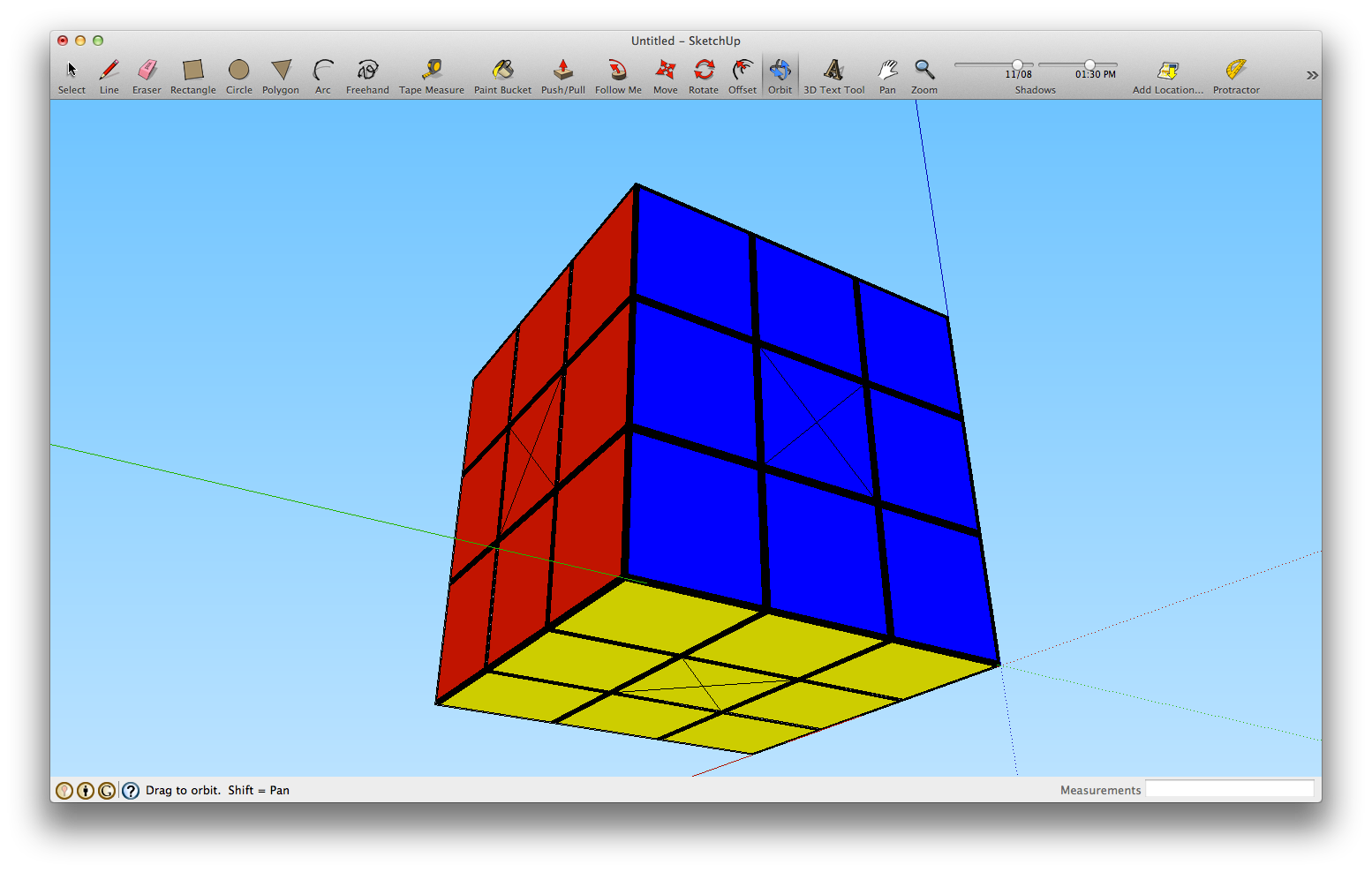Switch to the Eraser tool
Image resolution: width=1372 pixels, height=872 pixels.
point(147,71)
